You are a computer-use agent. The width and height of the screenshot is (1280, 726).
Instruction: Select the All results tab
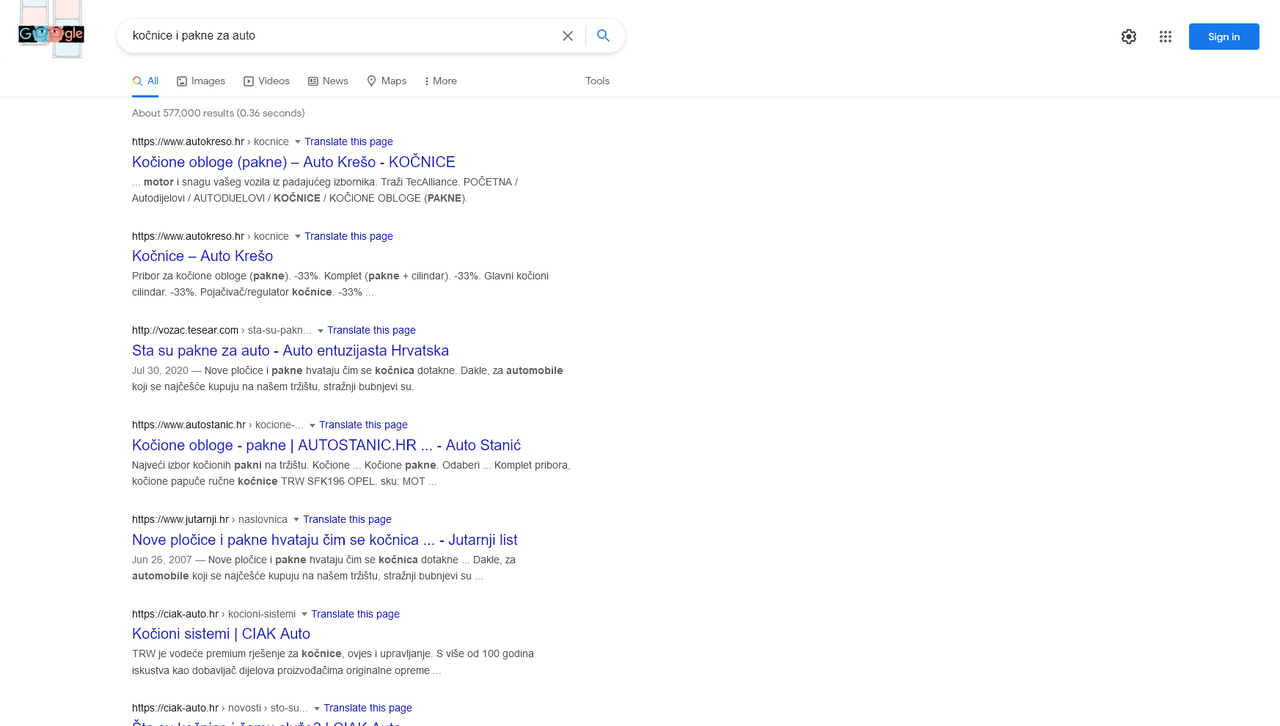pos(145,81)
